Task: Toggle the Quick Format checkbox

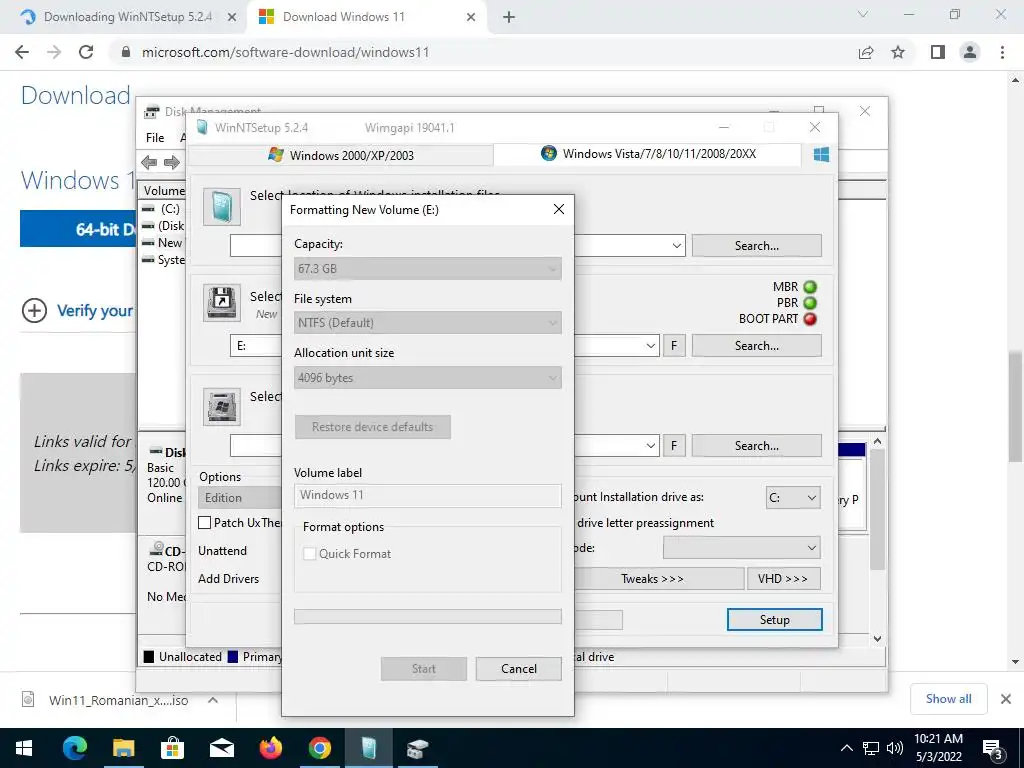Action: [x=310, y=554]
